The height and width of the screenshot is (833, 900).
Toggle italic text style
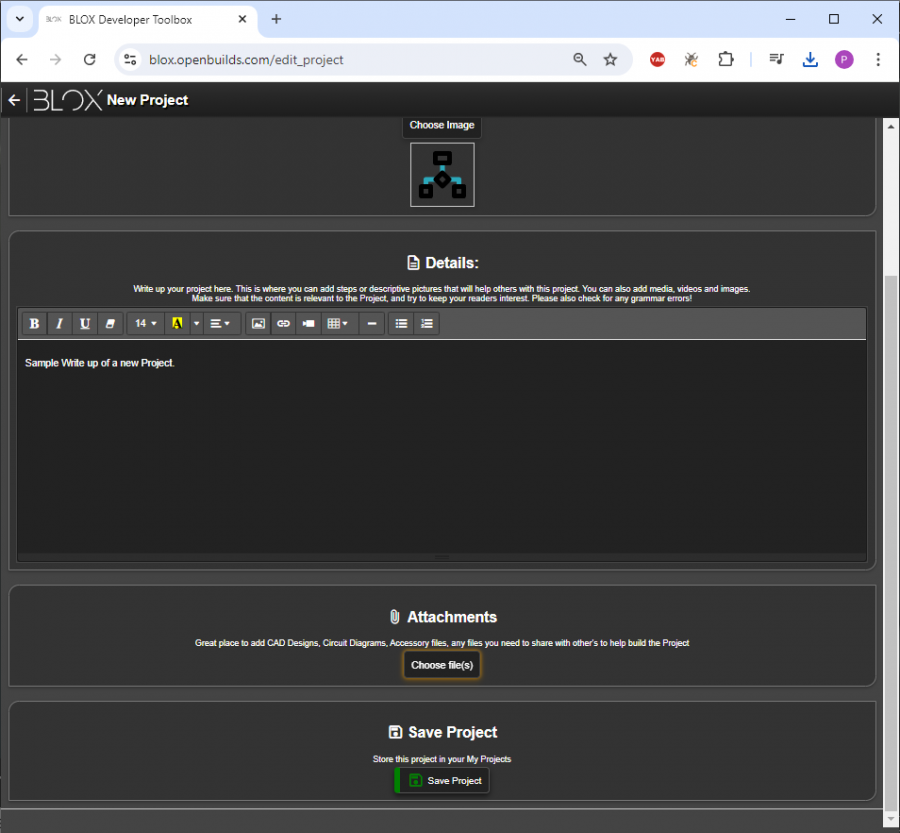(x=59, y=324)
